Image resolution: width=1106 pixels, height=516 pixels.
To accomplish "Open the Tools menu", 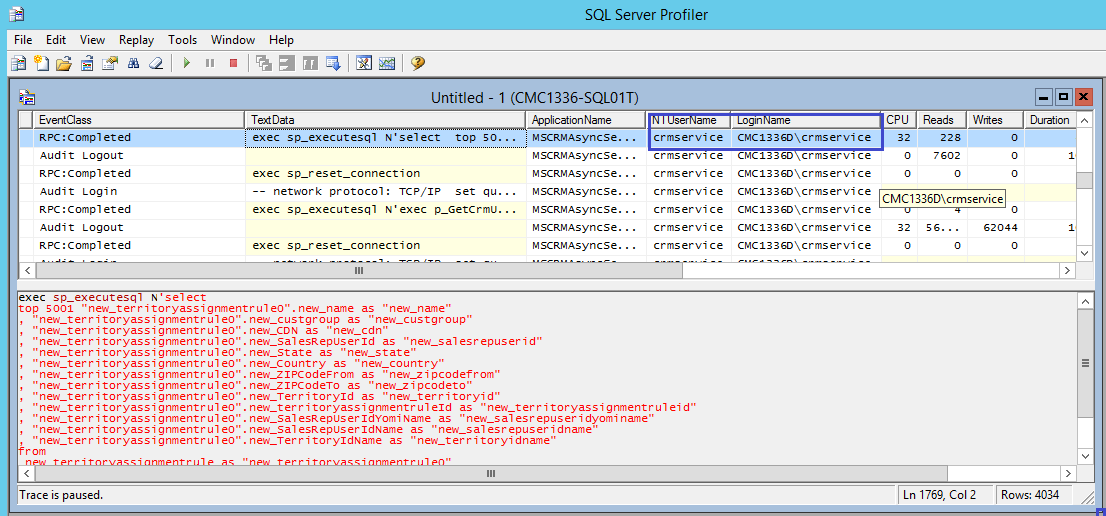I will click(x=183, y=40).
